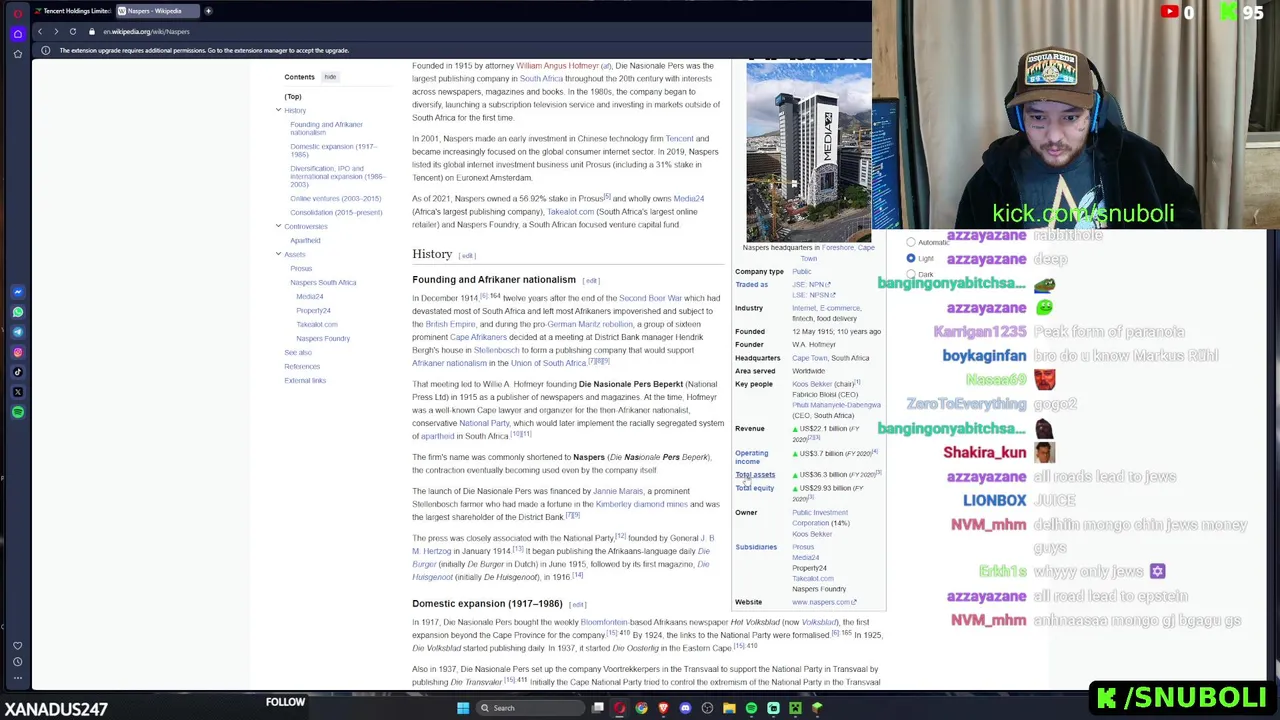
Task: Open a new browser tab
Action: coord(208,11)
